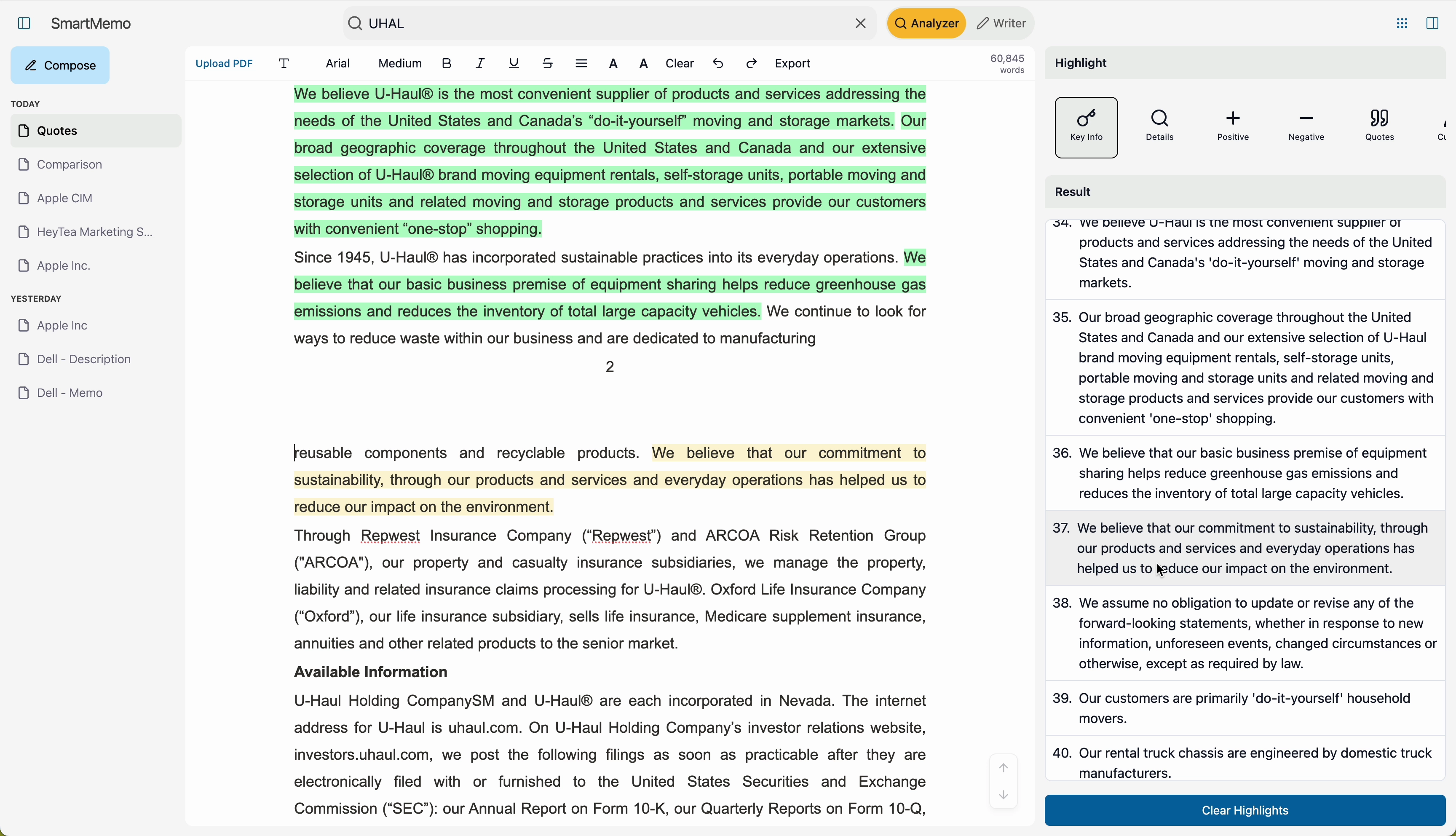This screenshot has height=836, width=1456.
Task: Click the underline icon
Action: (514, 64)
